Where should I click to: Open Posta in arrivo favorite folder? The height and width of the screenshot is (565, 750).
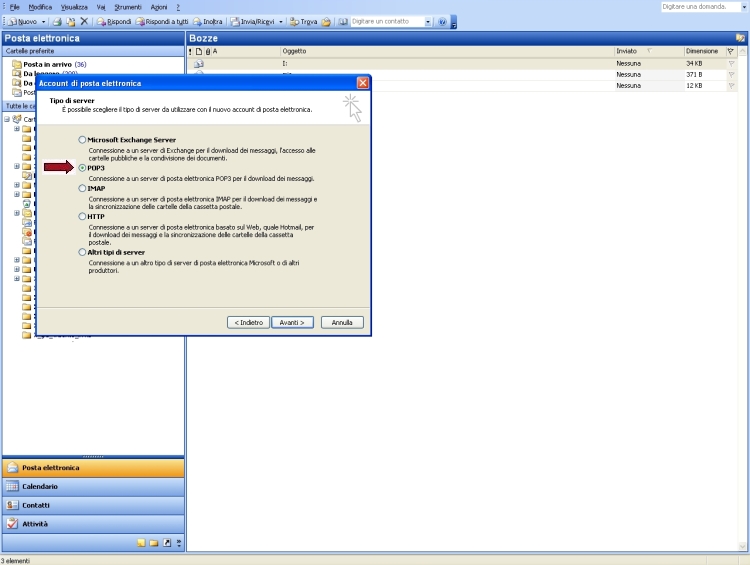coord(47,64)
